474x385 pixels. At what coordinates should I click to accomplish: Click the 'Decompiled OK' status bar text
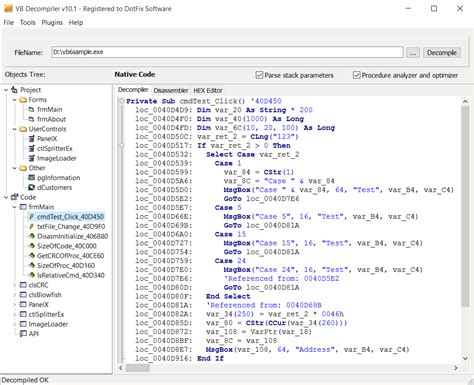[x=25, y=380]
